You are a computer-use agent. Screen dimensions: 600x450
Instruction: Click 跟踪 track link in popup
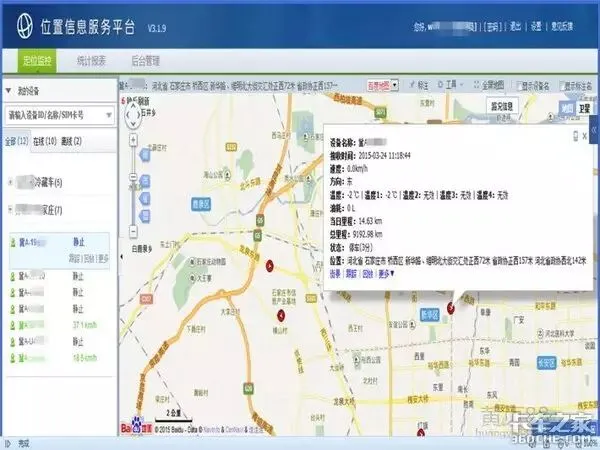(x=351, y=274)
